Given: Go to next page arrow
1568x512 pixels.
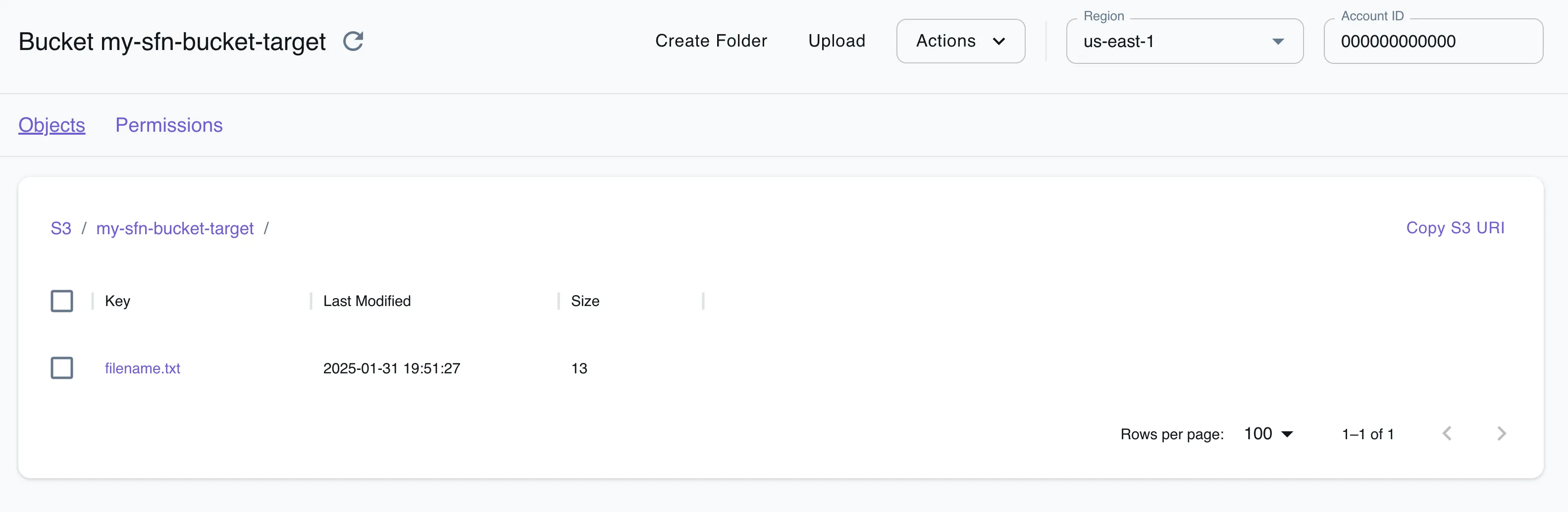Looking at the screenshot, I should (x=1501, y=433).
